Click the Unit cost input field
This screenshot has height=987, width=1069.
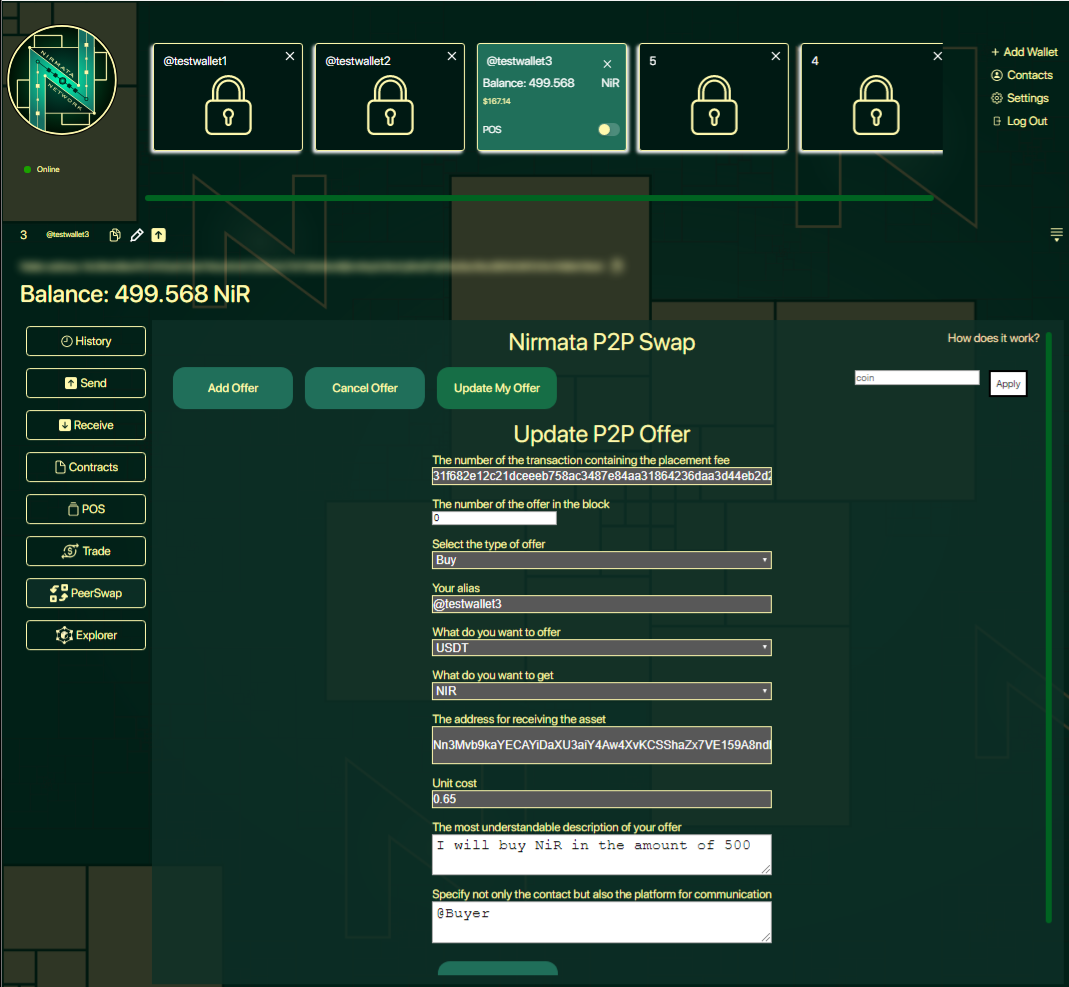pyautogui.click(x=601, y=799)
